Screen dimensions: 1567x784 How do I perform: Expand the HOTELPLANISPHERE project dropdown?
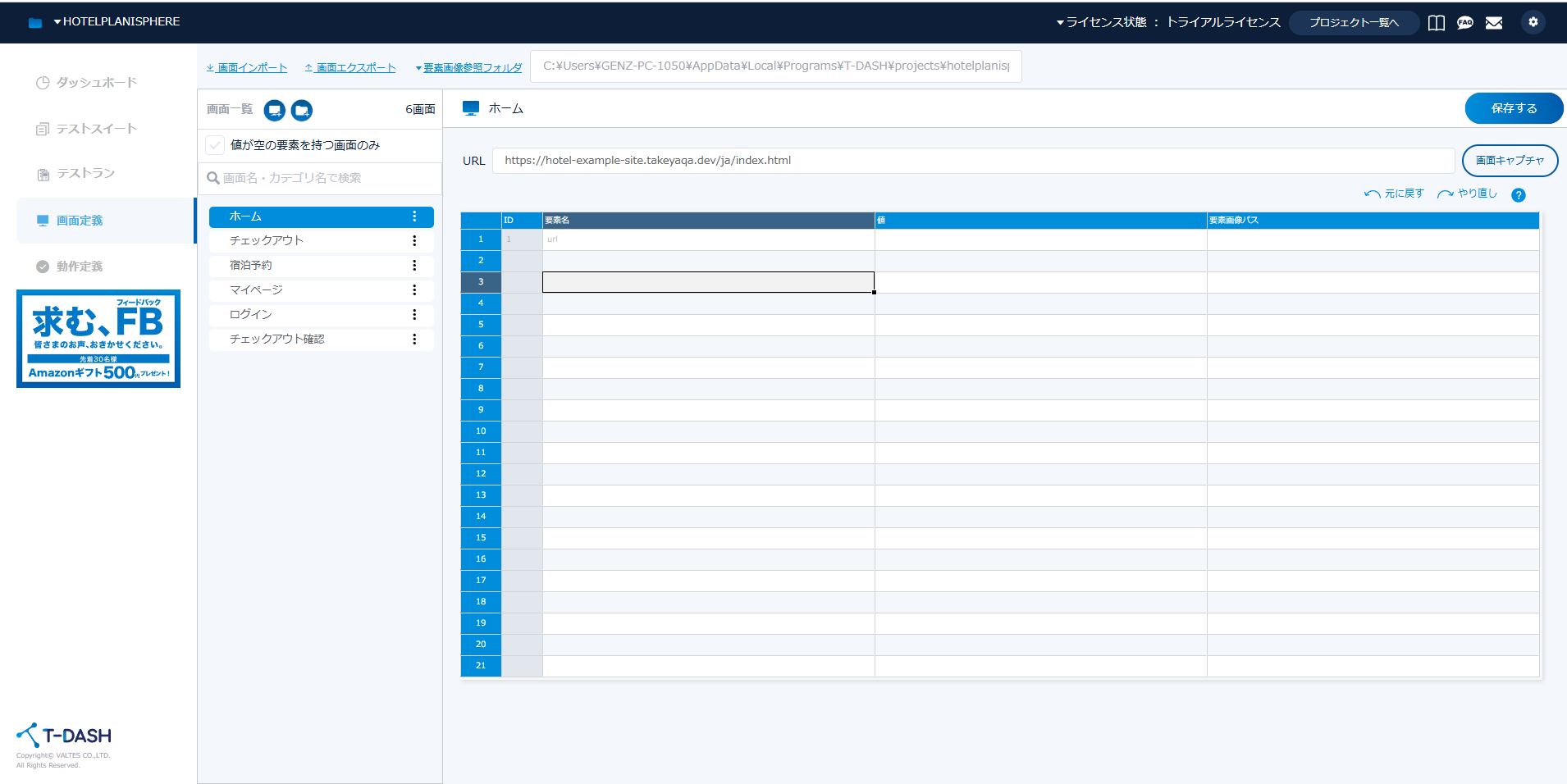116,22
